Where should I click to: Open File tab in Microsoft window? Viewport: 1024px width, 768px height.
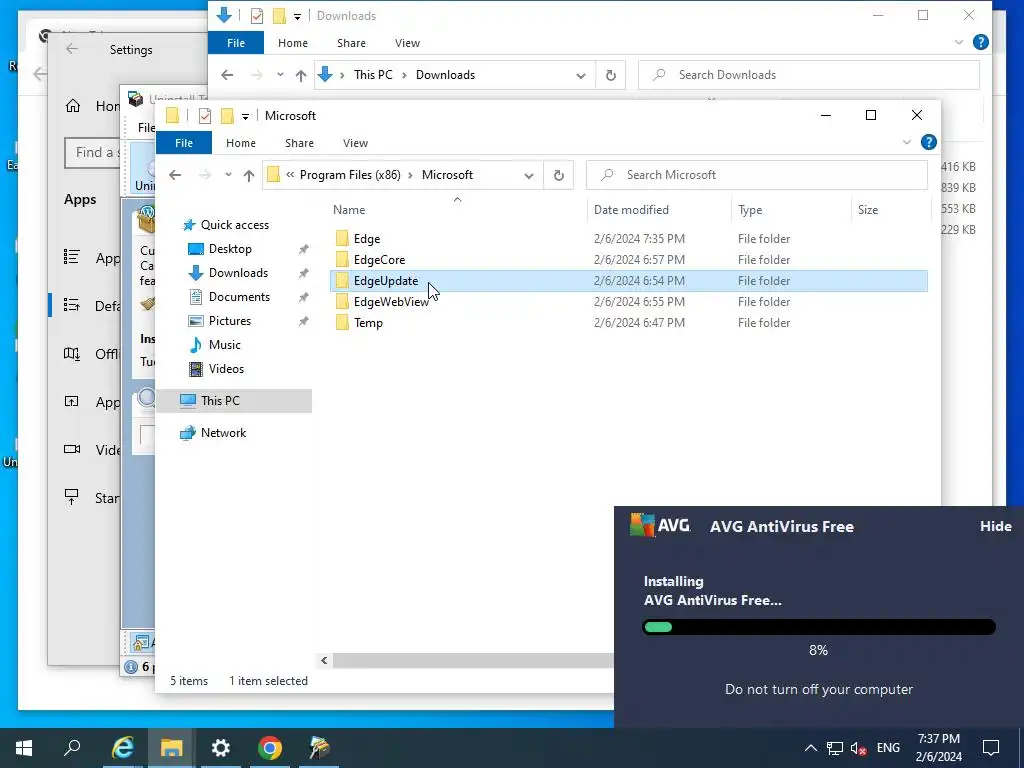[x=184, y=143]
